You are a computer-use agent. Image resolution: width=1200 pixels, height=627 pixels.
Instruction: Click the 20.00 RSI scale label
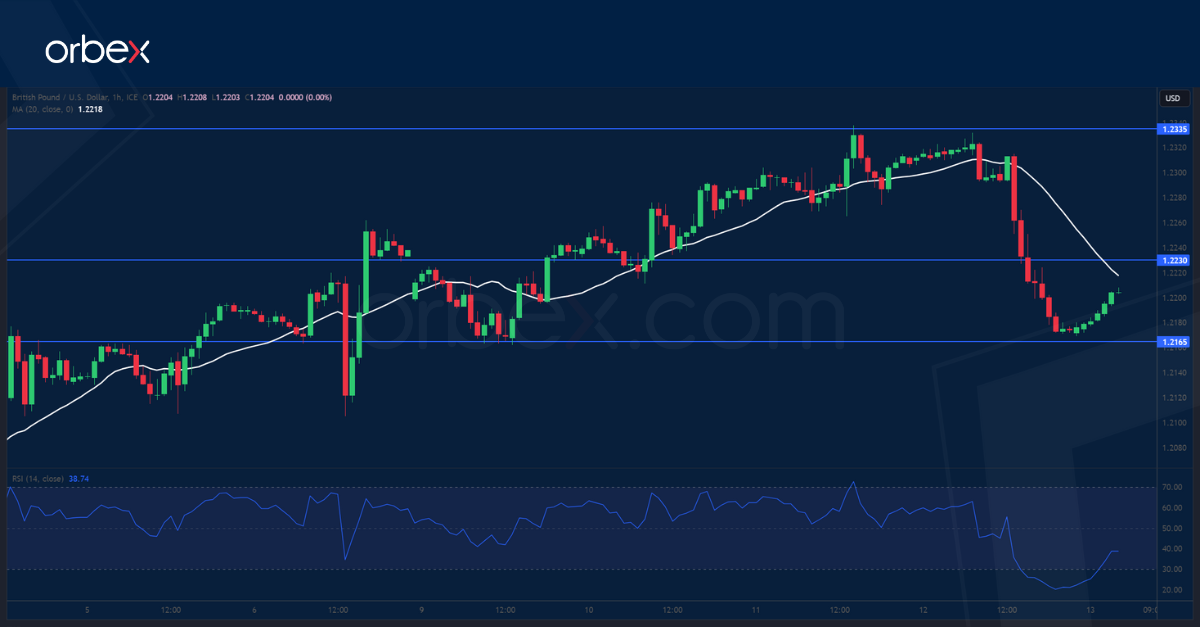(x=1173, y=590)
